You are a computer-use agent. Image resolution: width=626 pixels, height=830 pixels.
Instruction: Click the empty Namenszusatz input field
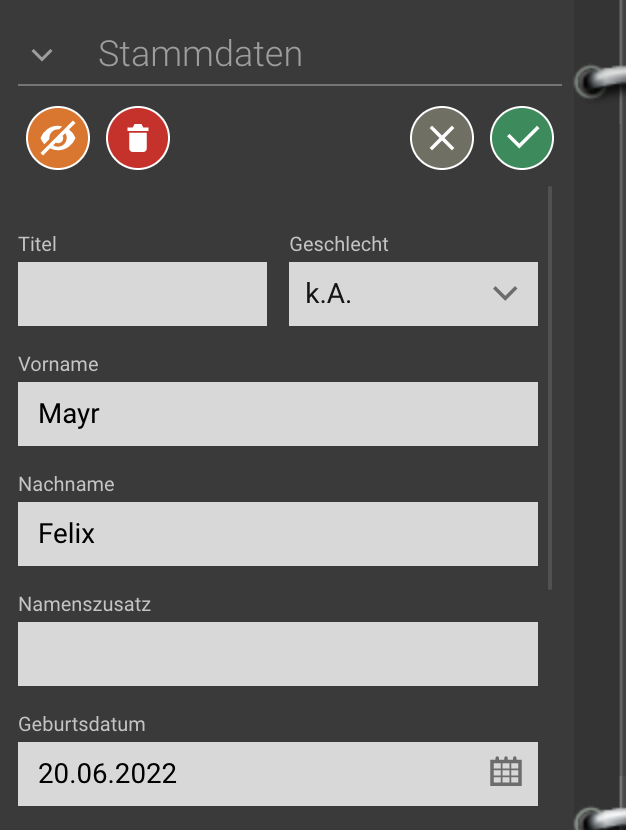click(278, 654)
